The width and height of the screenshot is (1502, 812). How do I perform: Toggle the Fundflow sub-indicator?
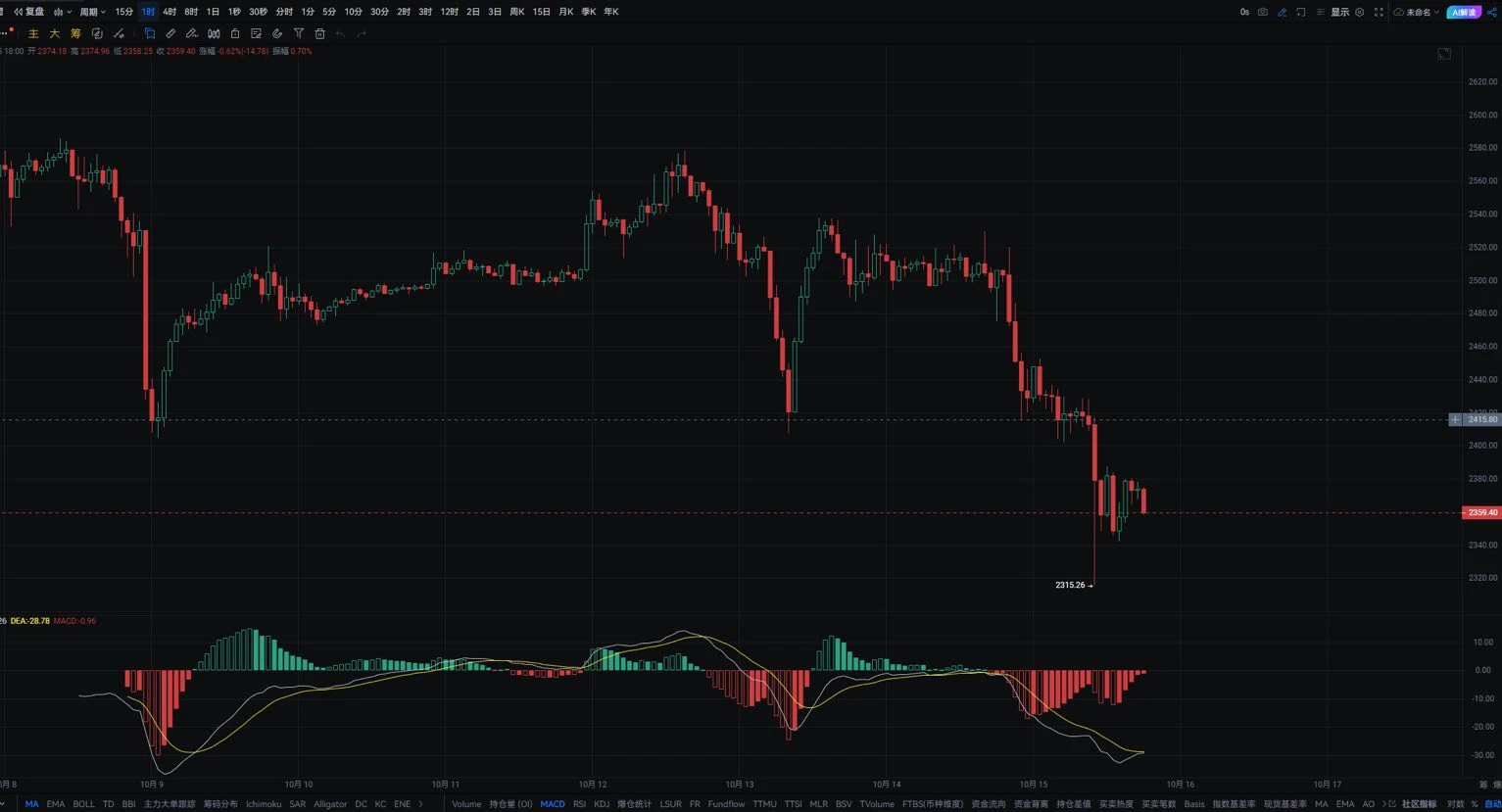tap(726, 804)
